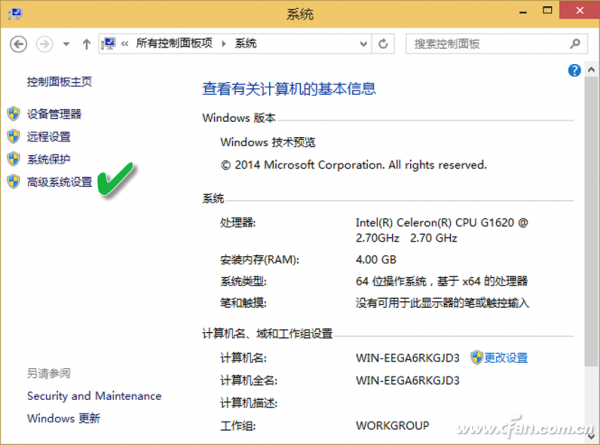Open the address bar history dropdown

[364, 44]
